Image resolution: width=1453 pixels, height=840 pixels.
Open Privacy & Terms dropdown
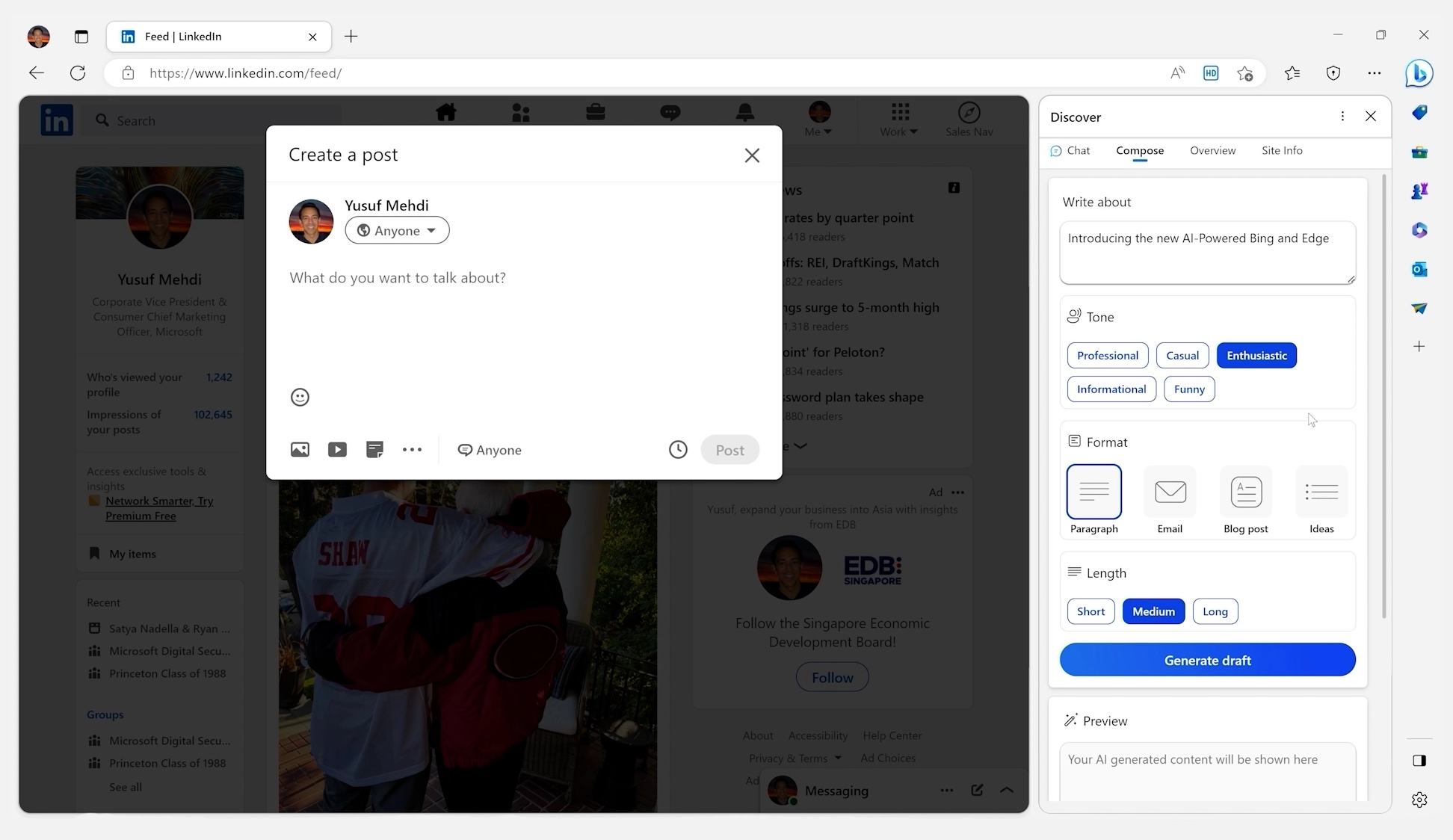[x=795, y=758]
